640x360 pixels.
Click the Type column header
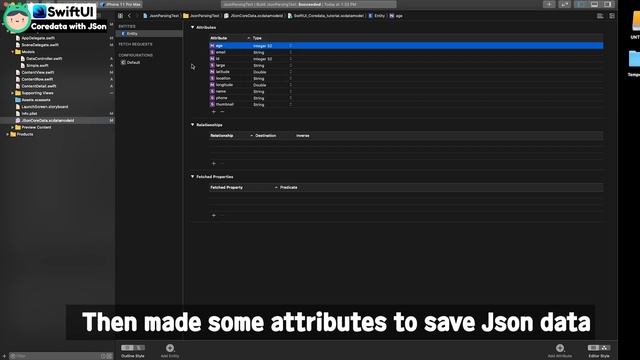[x=257, y=38]
